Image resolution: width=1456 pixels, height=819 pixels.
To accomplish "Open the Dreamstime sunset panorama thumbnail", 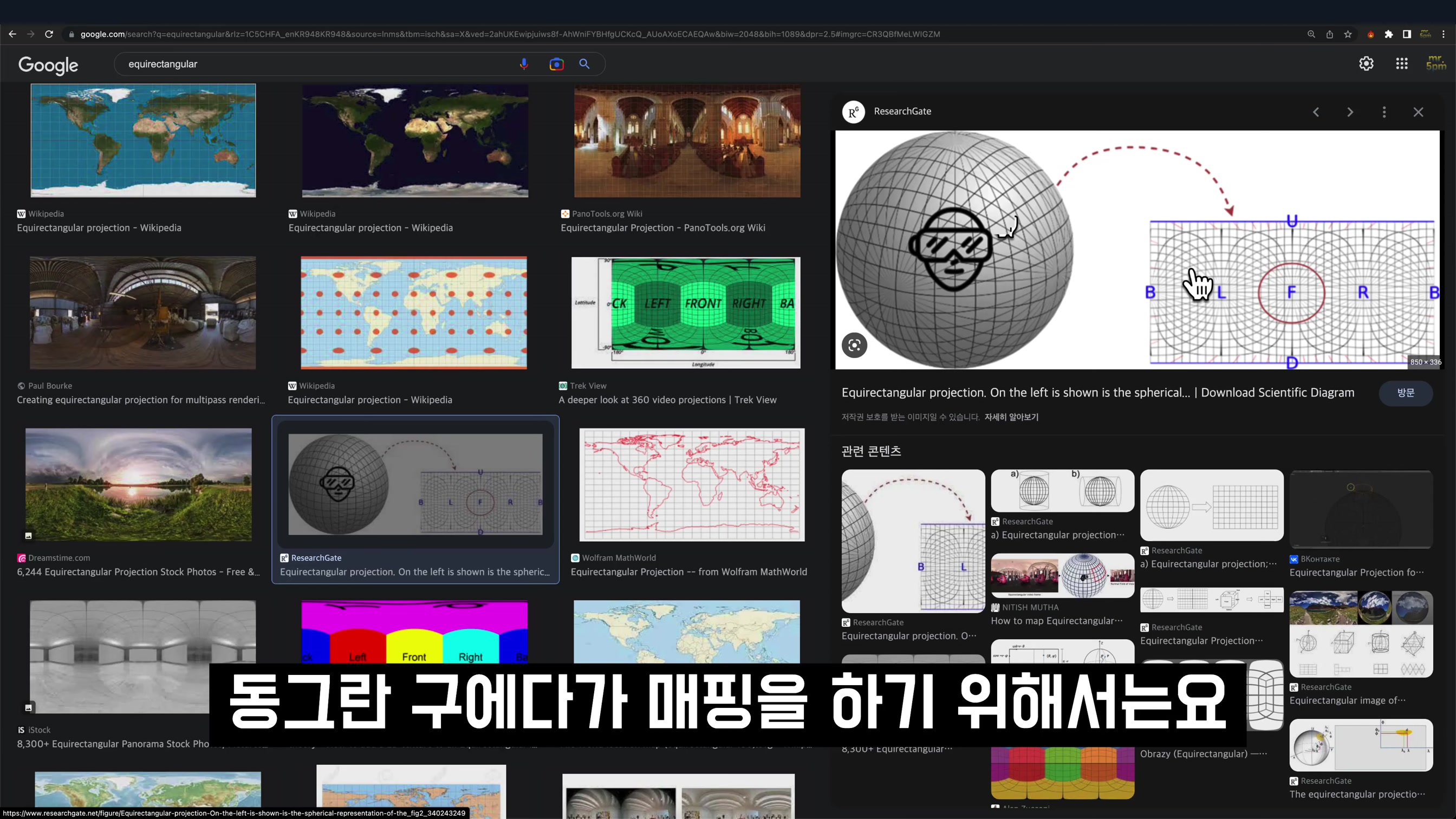I will [139, 484].
